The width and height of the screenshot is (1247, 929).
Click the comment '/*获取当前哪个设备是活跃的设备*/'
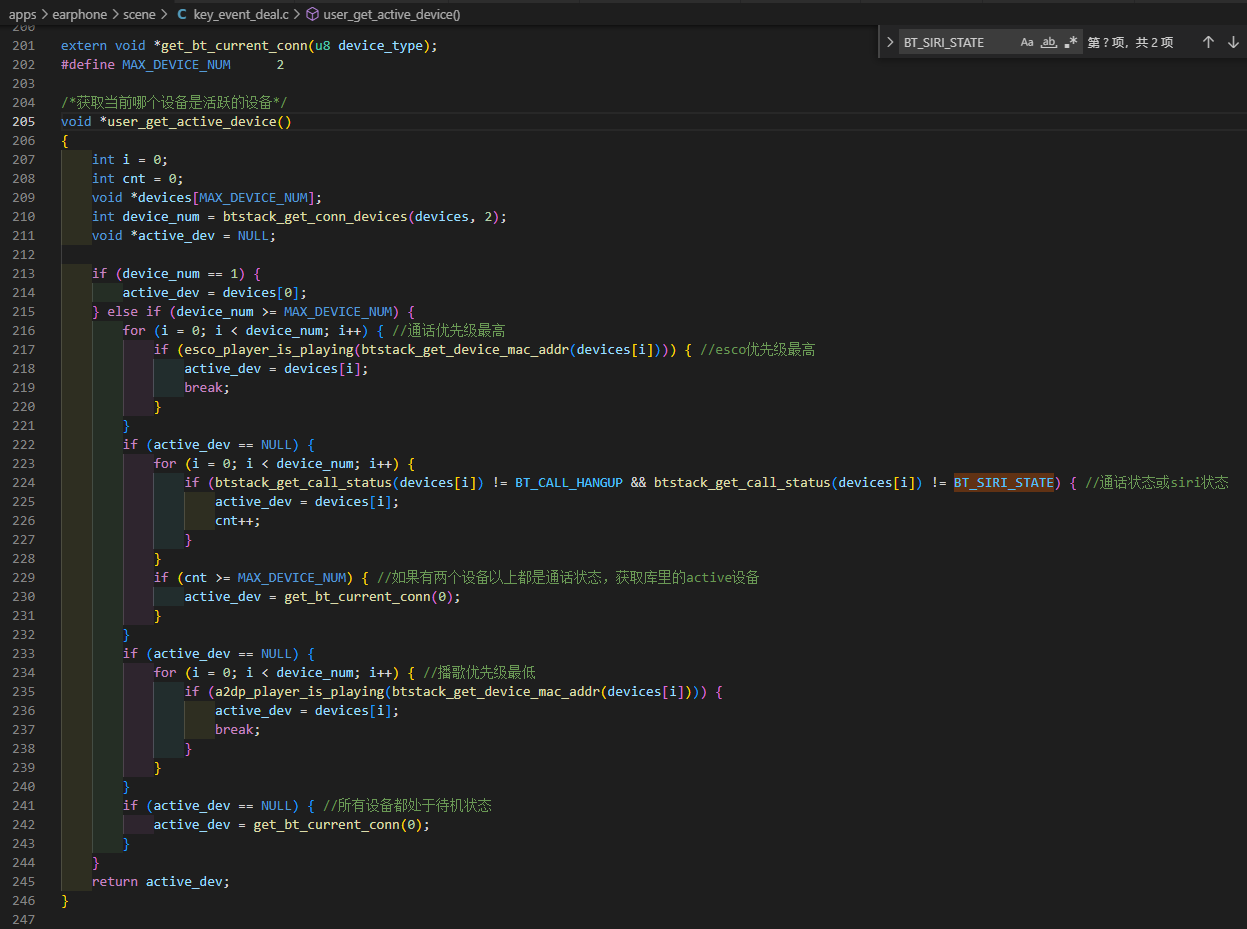point(174,102)
